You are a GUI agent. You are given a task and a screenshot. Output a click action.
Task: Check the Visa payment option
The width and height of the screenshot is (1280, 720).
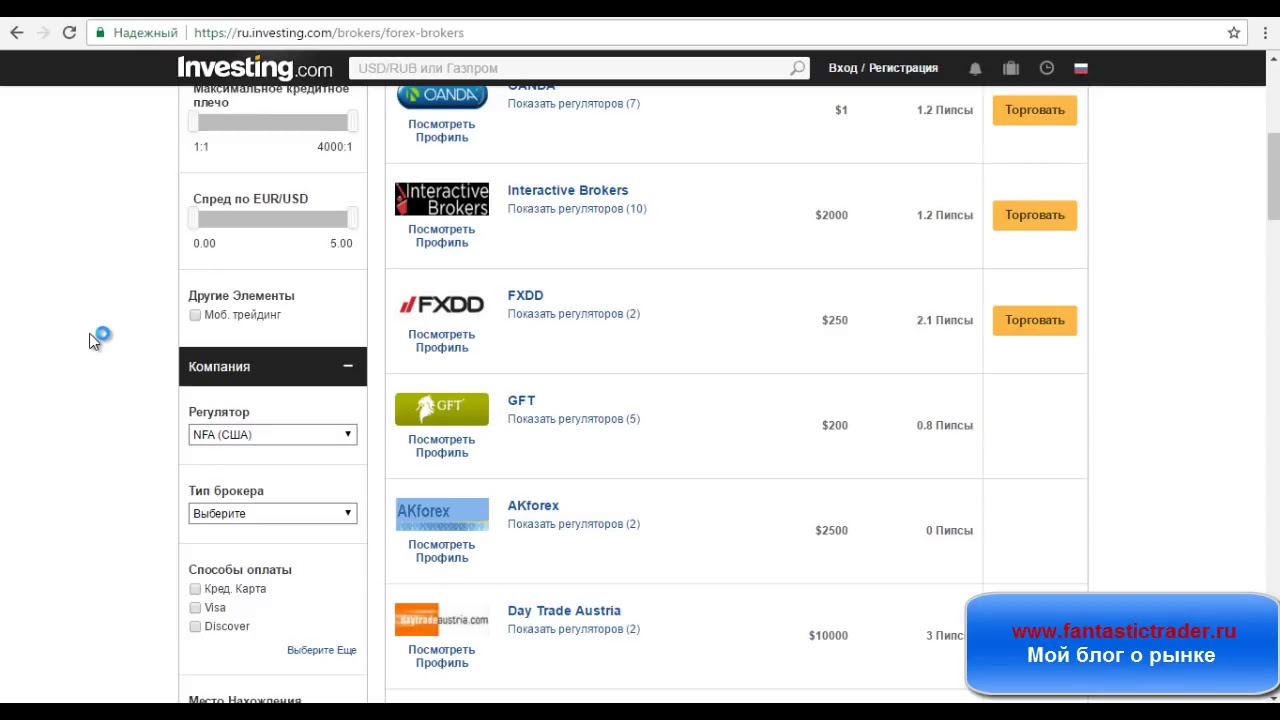[x=195, y=608]
